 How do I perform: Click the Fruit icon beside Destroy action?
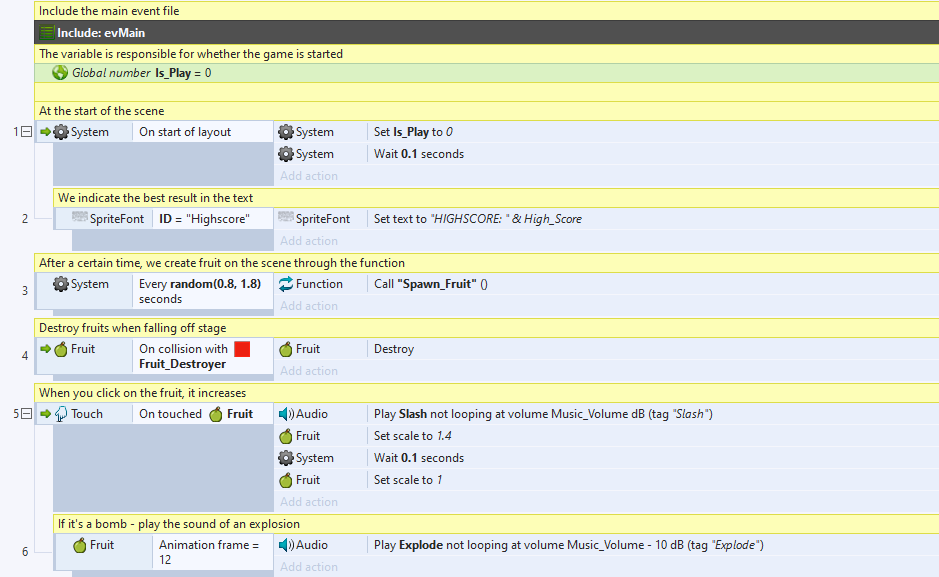(x=286, y=349)
